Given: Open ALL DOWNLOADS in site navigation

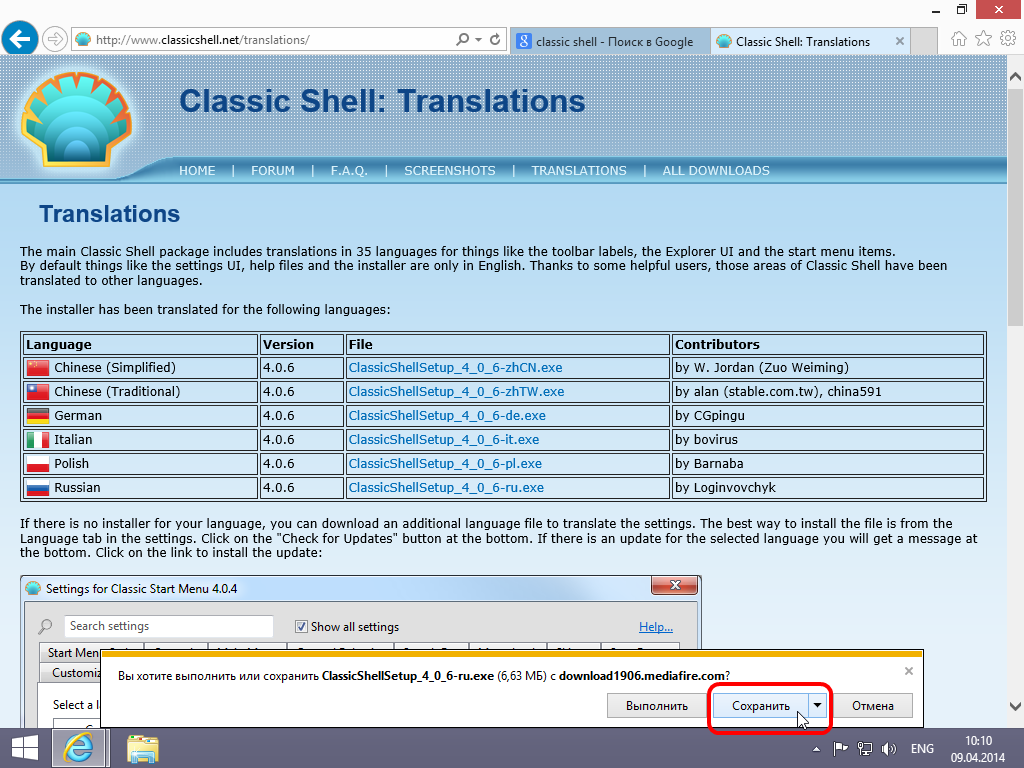Looking at the screenshot, I should tap(716, 170).
